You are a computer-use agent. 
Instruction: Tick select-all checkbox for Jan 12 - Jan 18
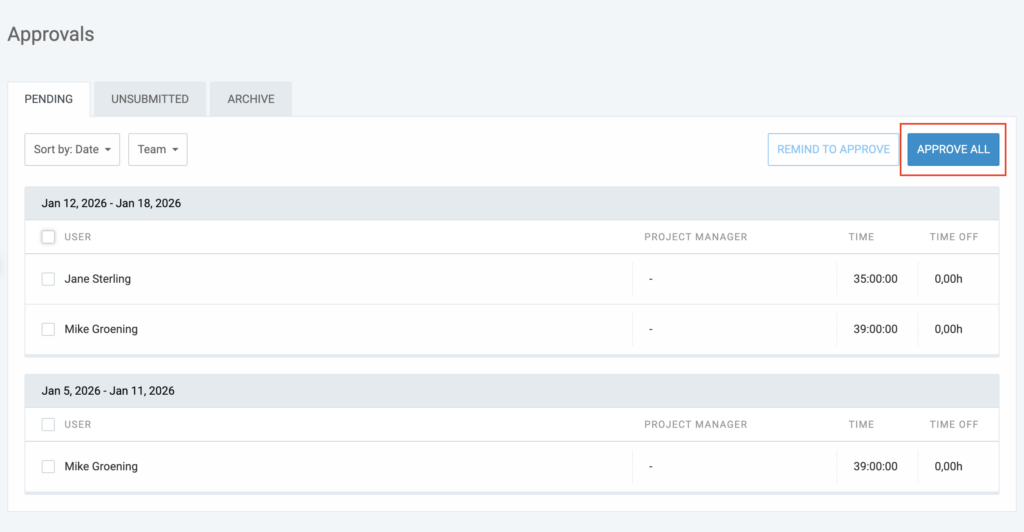pyautogui.click(x=48, y=237)
